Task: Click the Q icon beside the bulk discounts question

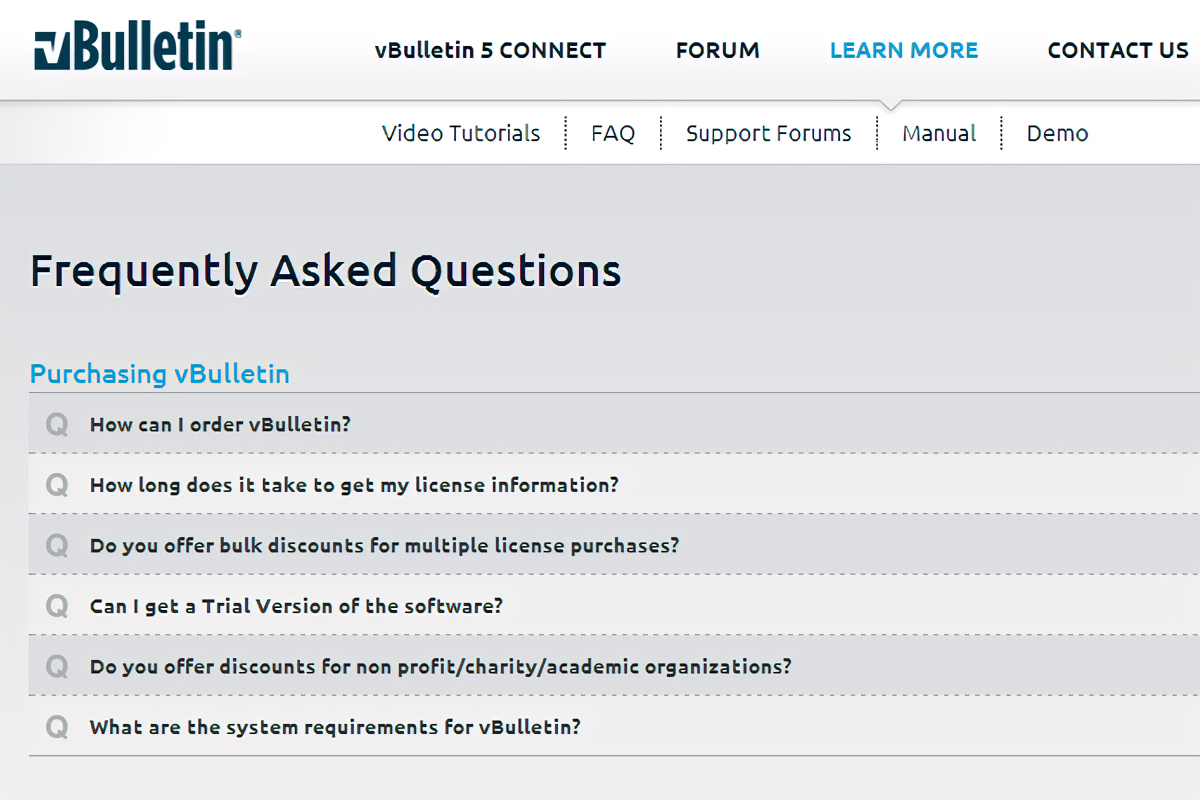Action: (x=57, y=546)
